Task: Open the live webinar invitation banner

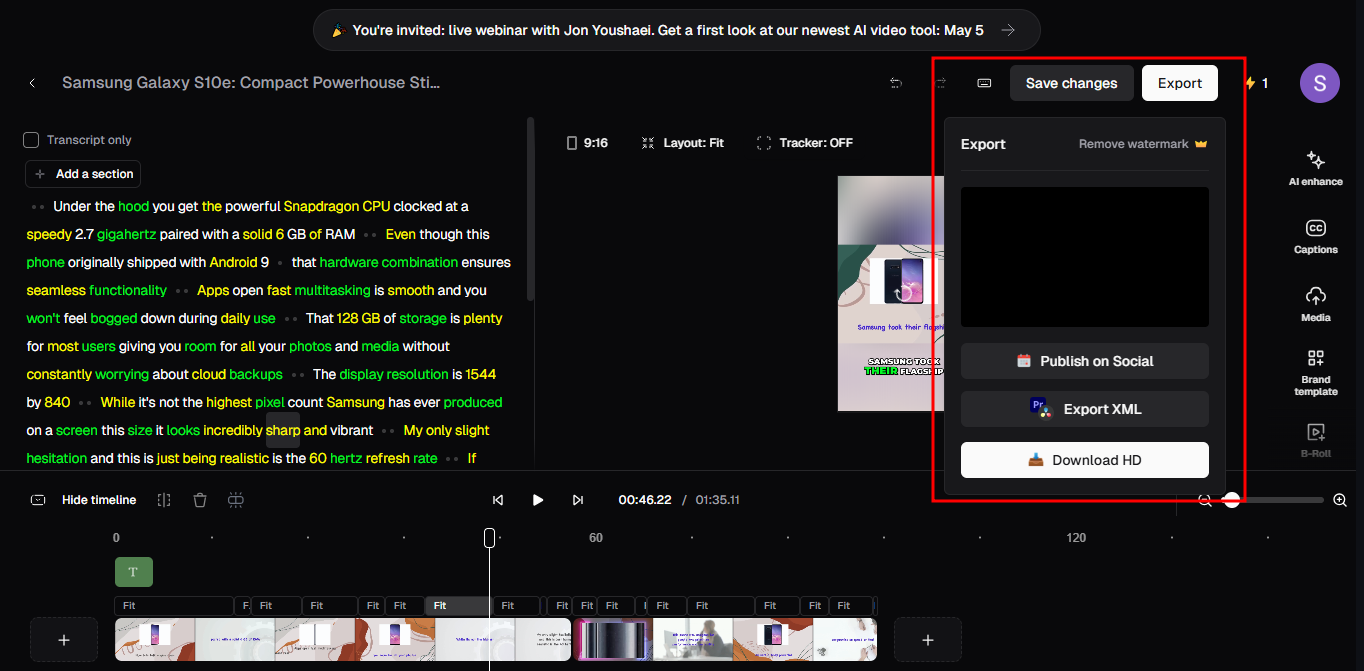Action: coord(677,30)
